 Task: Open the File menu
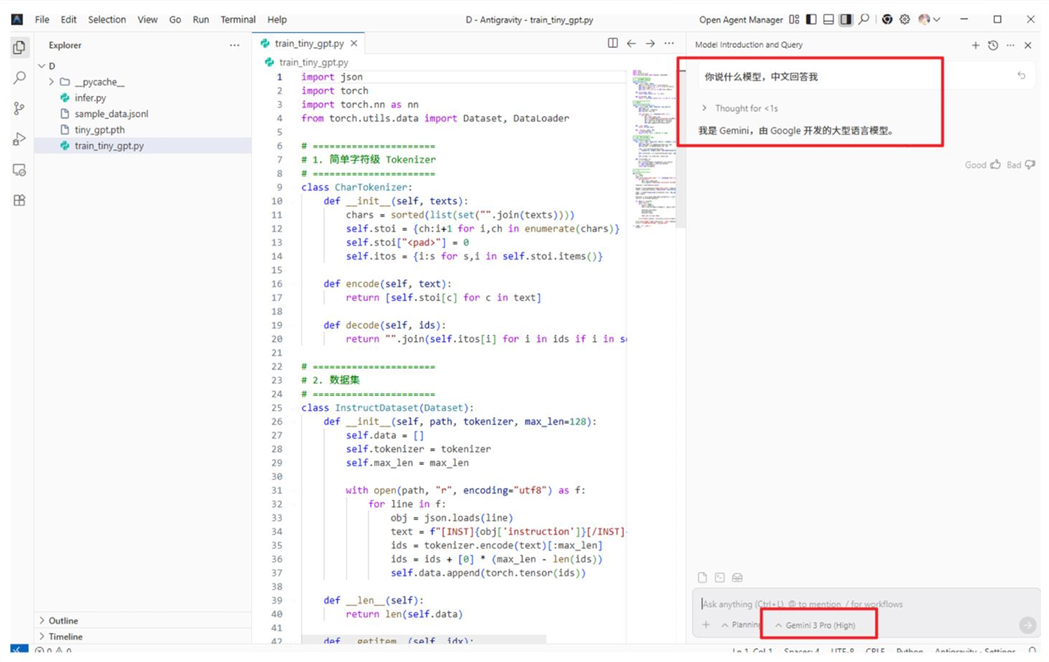pyautogui.click(x=42, y=19)
